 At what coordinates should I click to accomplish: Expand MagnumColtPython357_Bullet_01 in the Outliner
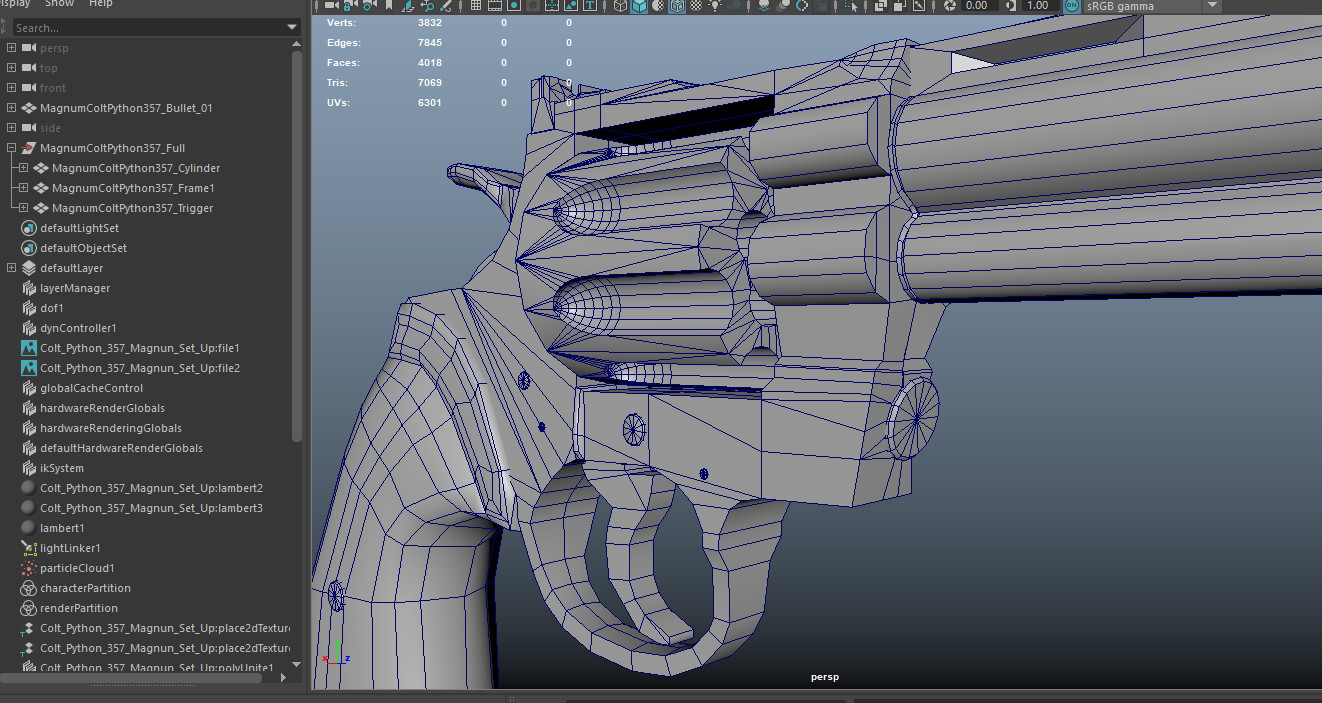pyautogui.click(x=12, y=107)
